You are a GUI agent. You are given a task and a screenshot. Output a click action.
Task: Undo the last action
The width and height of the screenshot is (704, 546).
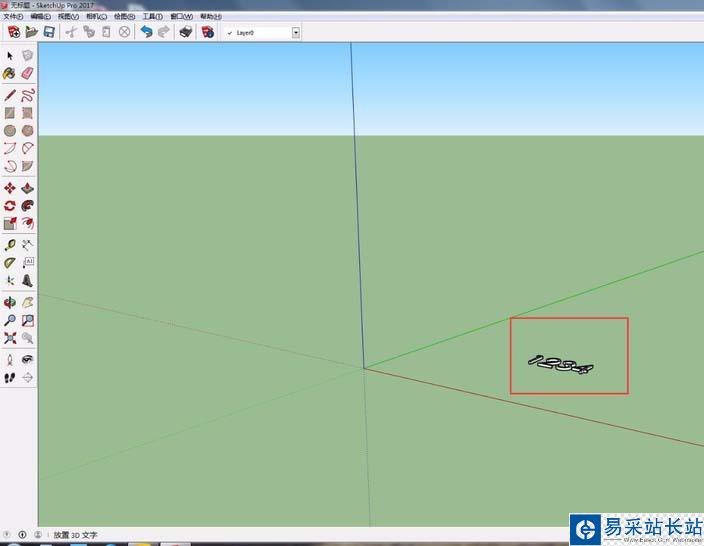146,32
